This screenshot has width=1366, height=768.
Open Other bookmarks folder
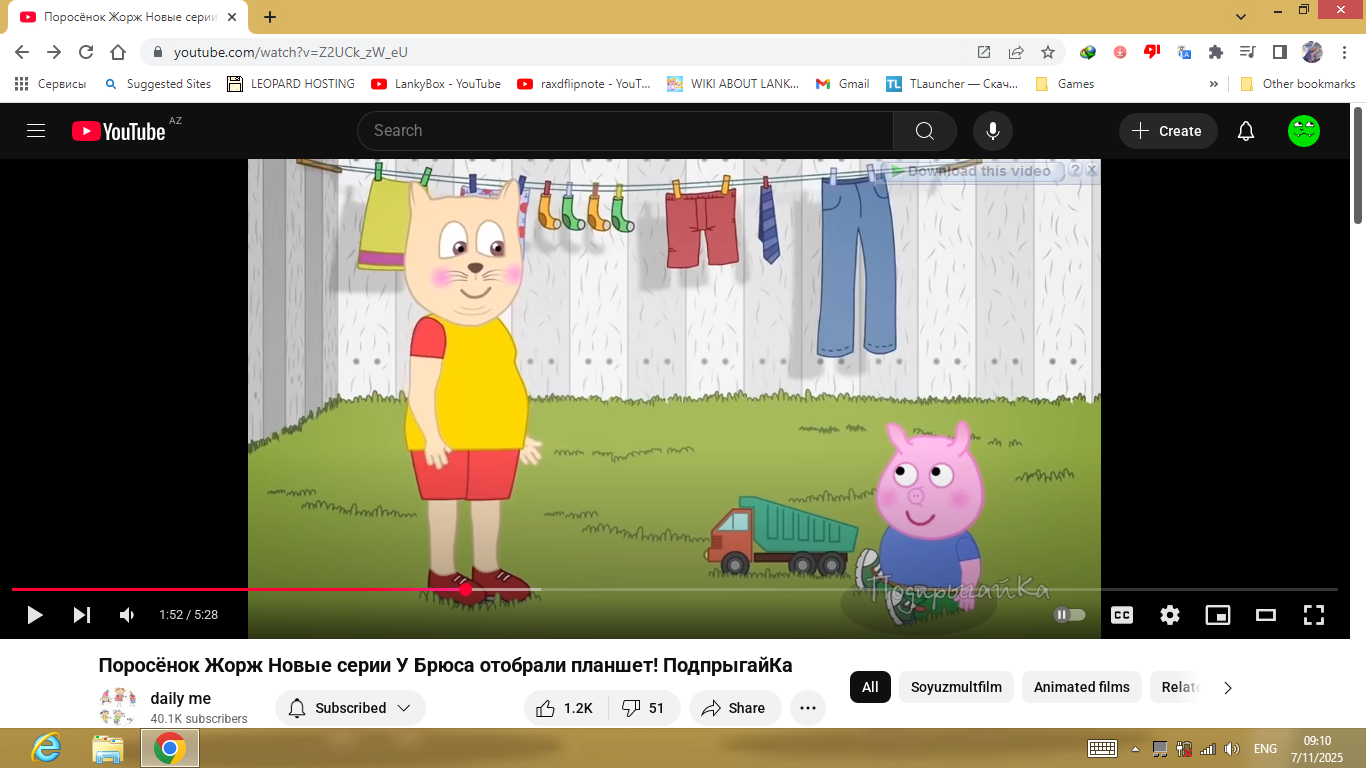pyautogui.click(x=1298, y=84)
